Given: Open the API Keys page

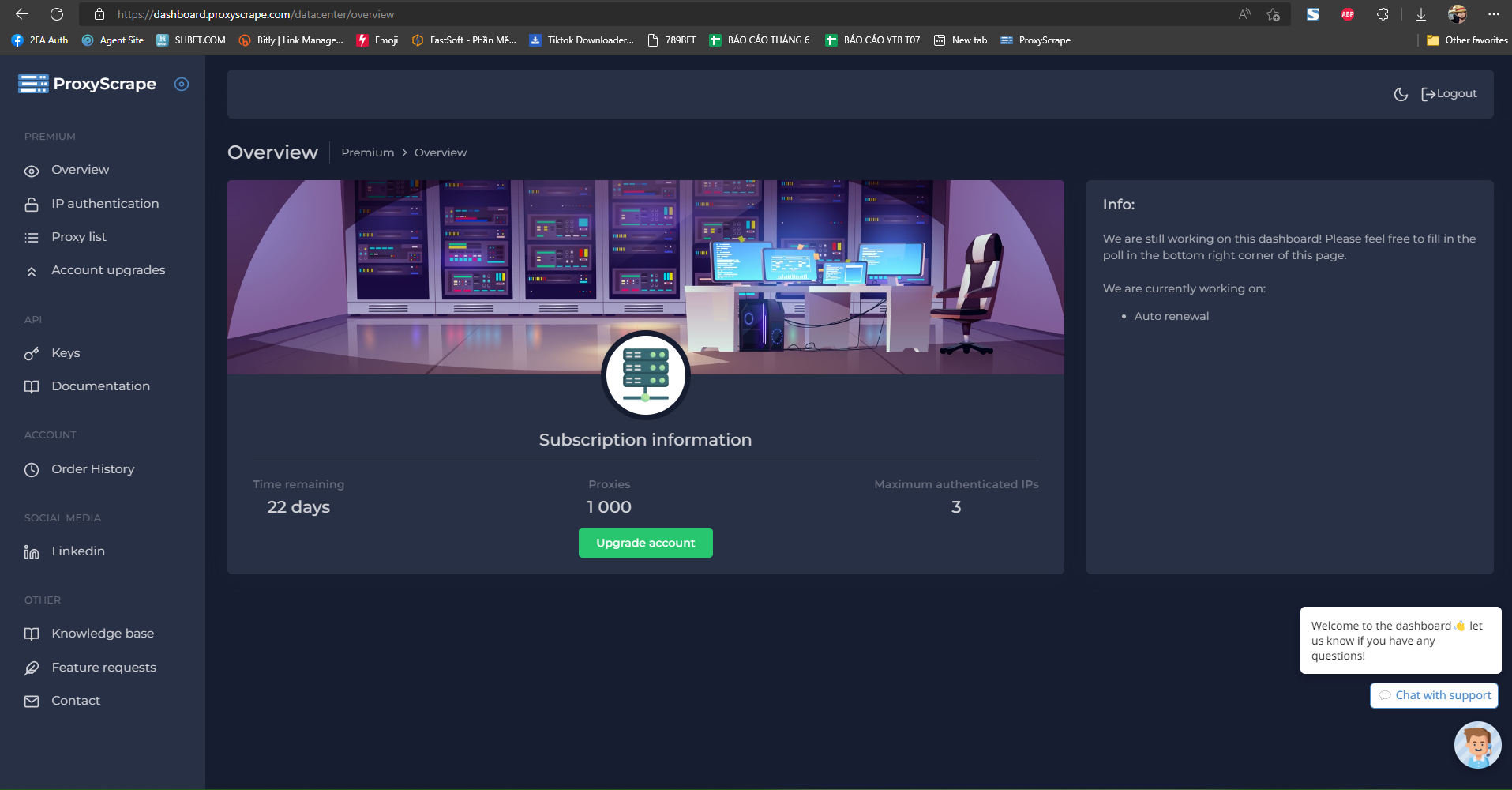Looking at the screenshot, I should (66, 353).
